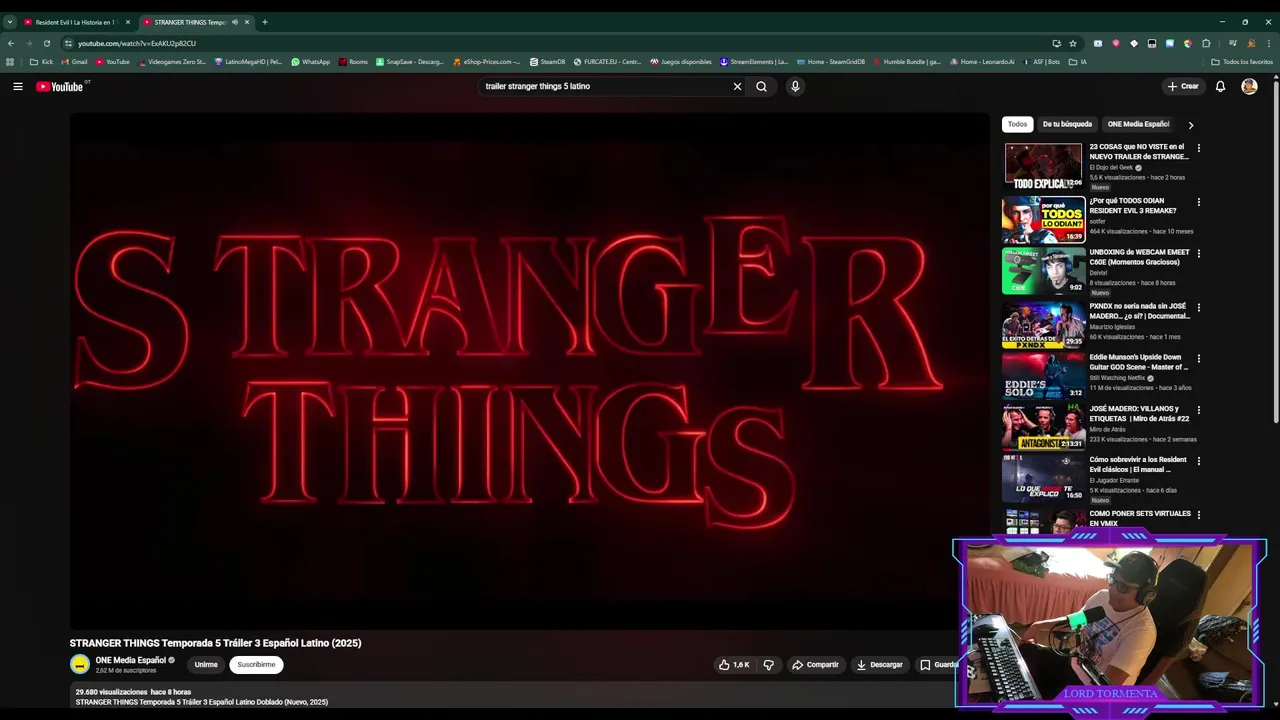
Task: Open the media control icon in toolbar
Action: [1232, 43]
